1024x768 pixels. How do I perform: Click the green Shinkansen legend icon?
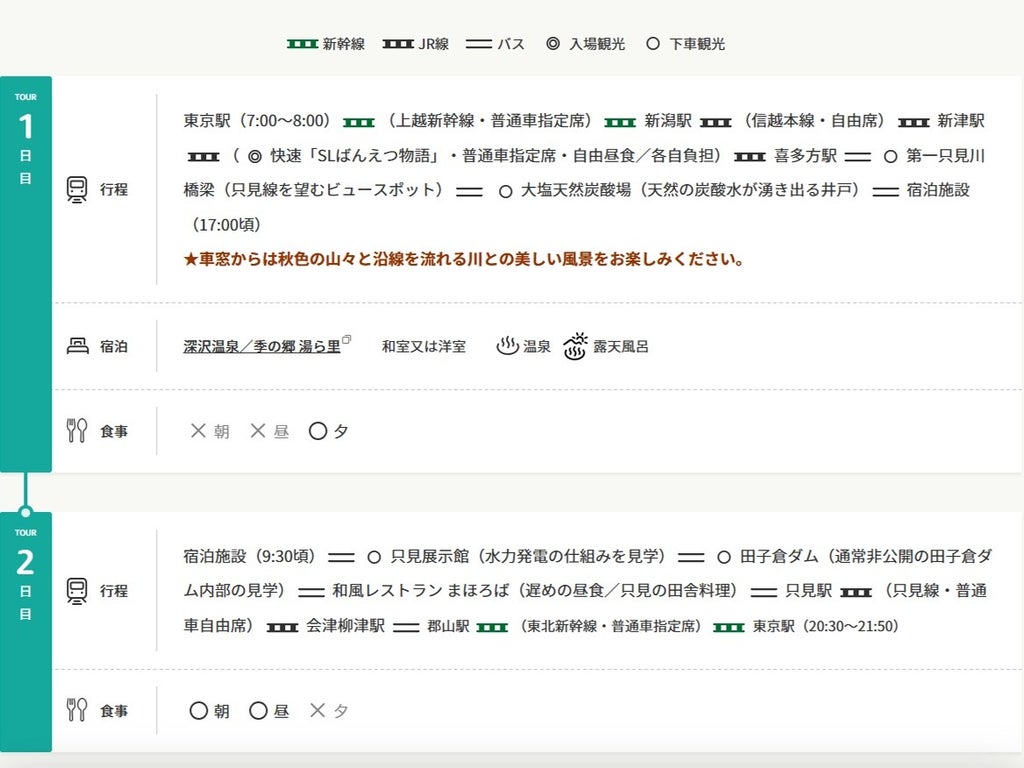click(302, 44)
